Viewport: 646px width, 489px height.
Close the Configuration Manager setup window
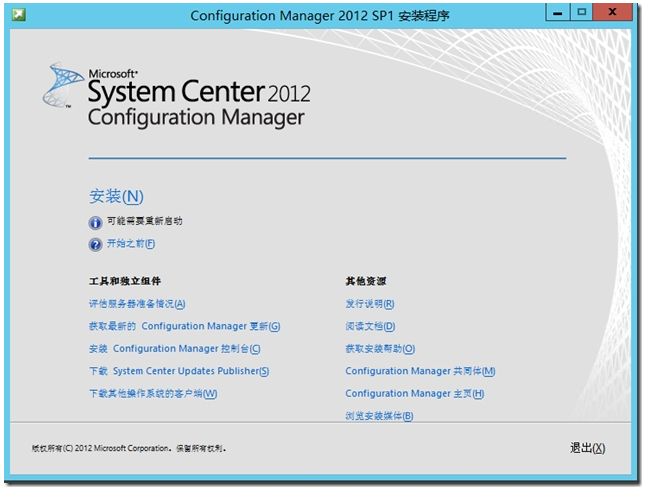click(x=612, y=12)
